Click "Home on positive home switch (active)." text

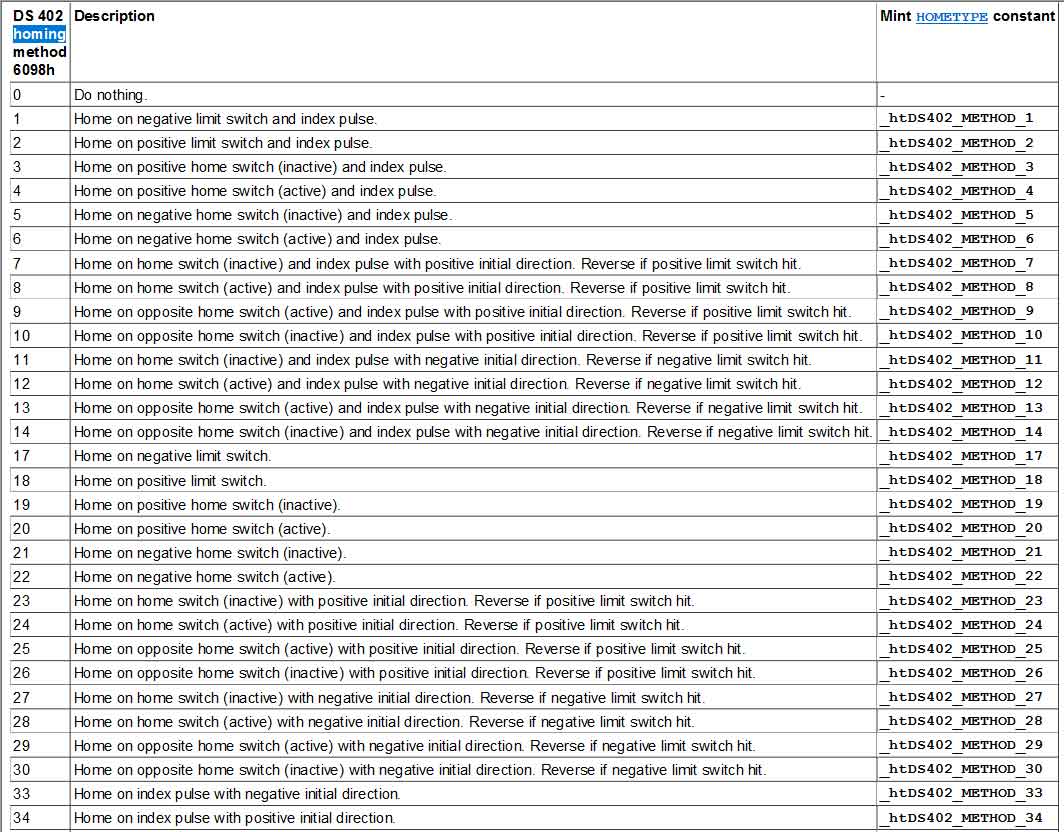tap(201, 528)
